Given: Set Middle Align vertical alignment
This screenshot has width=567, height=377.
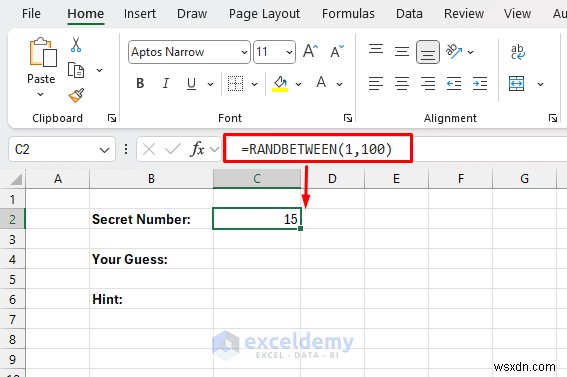Looking at the screenshot, I should 401,52.
